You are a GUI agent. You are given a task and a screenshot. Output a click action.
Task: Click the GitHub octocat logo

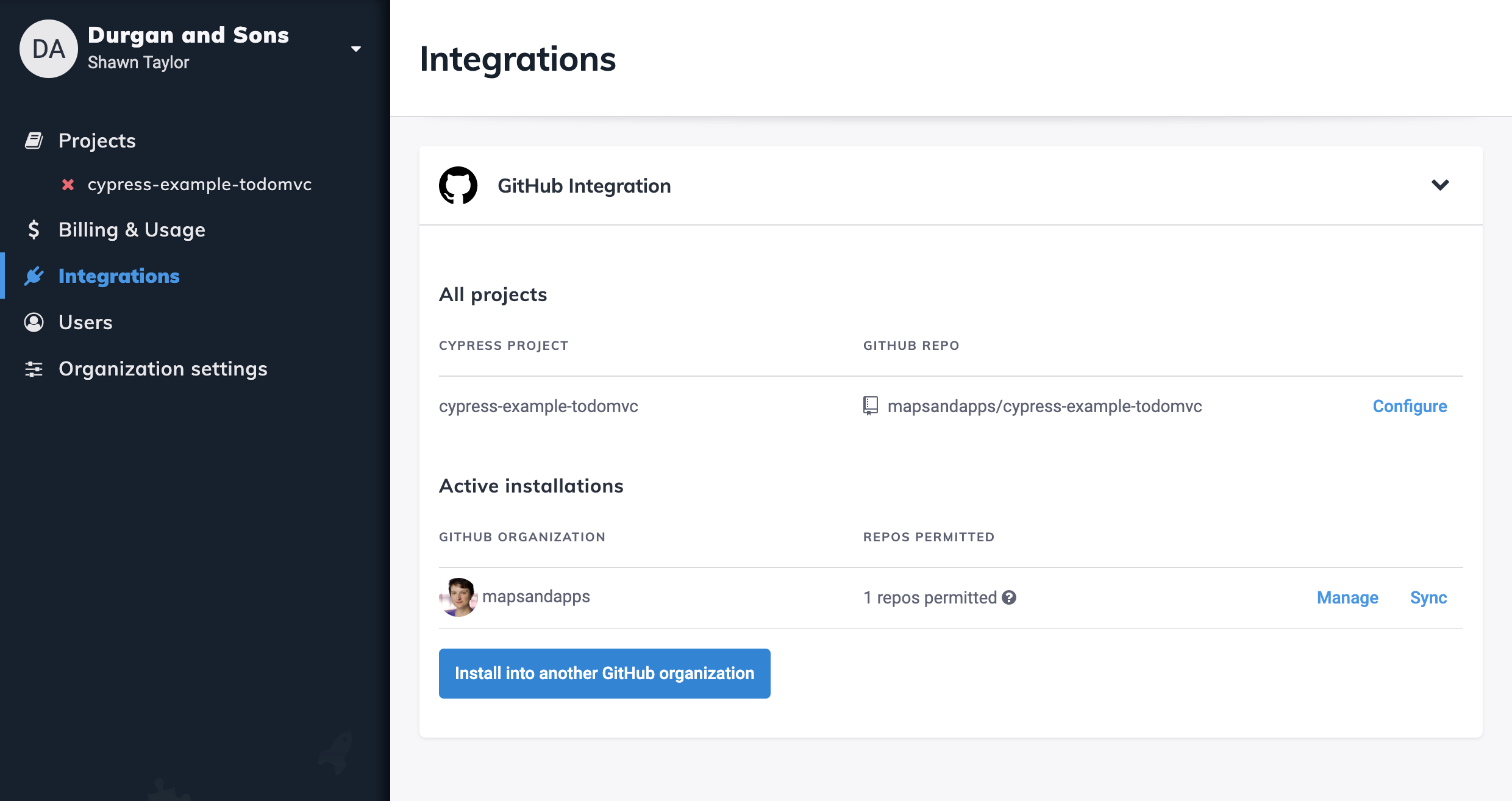coord(458,185)
